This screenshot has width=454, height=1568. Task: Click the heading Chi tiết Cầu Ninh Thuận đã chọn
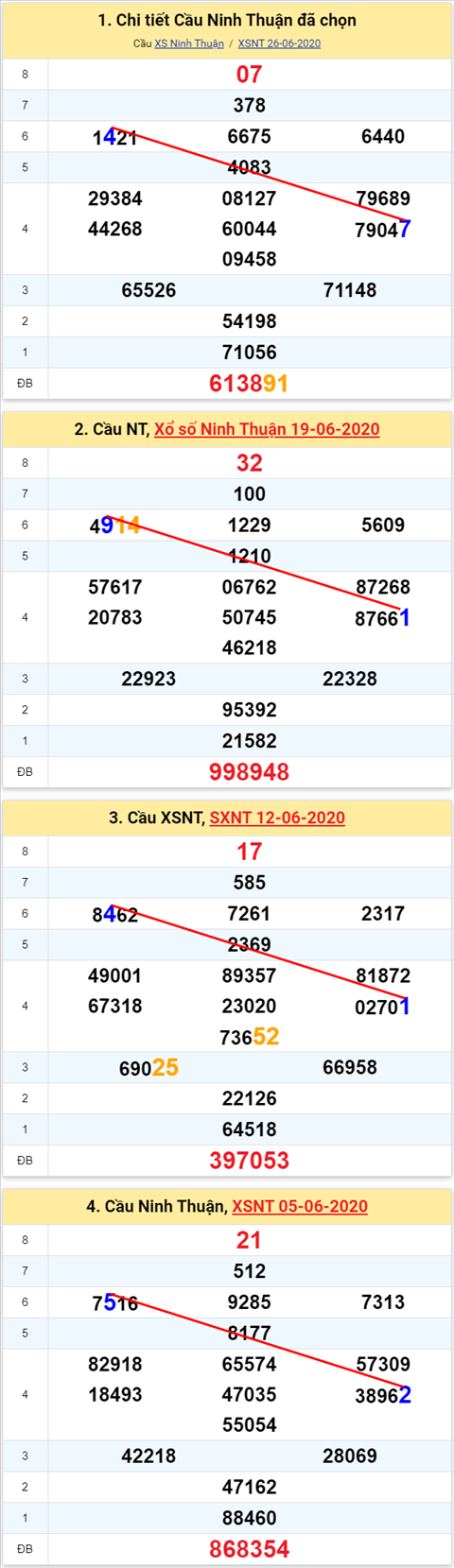pos(227,20)
